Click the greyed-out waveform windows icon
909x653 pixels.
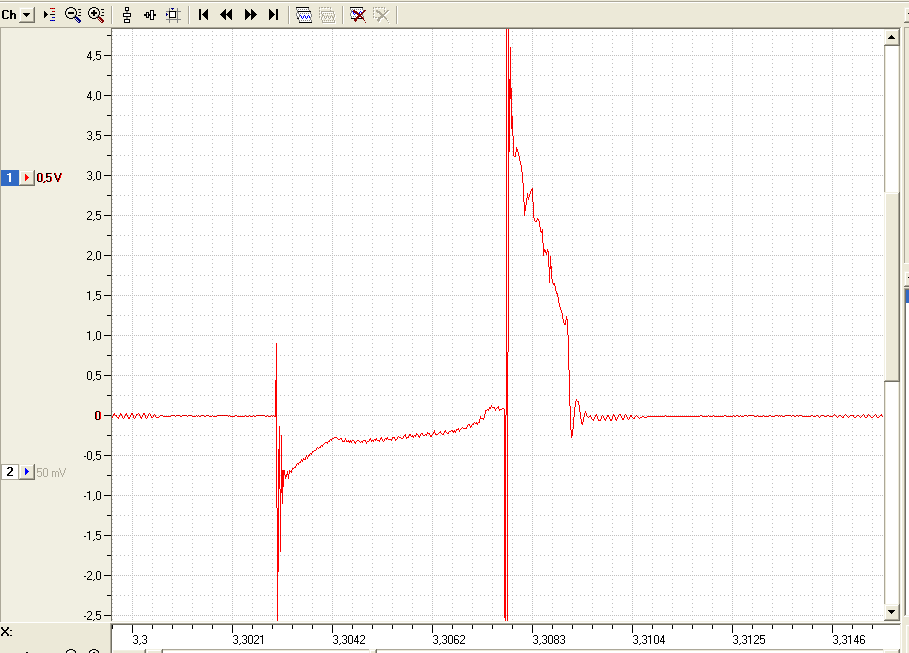click(x=327, y=14)
